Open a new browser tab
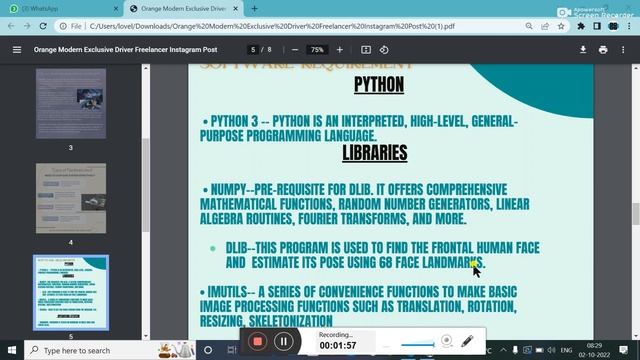The image size is (640, 360). pos(254,9)
